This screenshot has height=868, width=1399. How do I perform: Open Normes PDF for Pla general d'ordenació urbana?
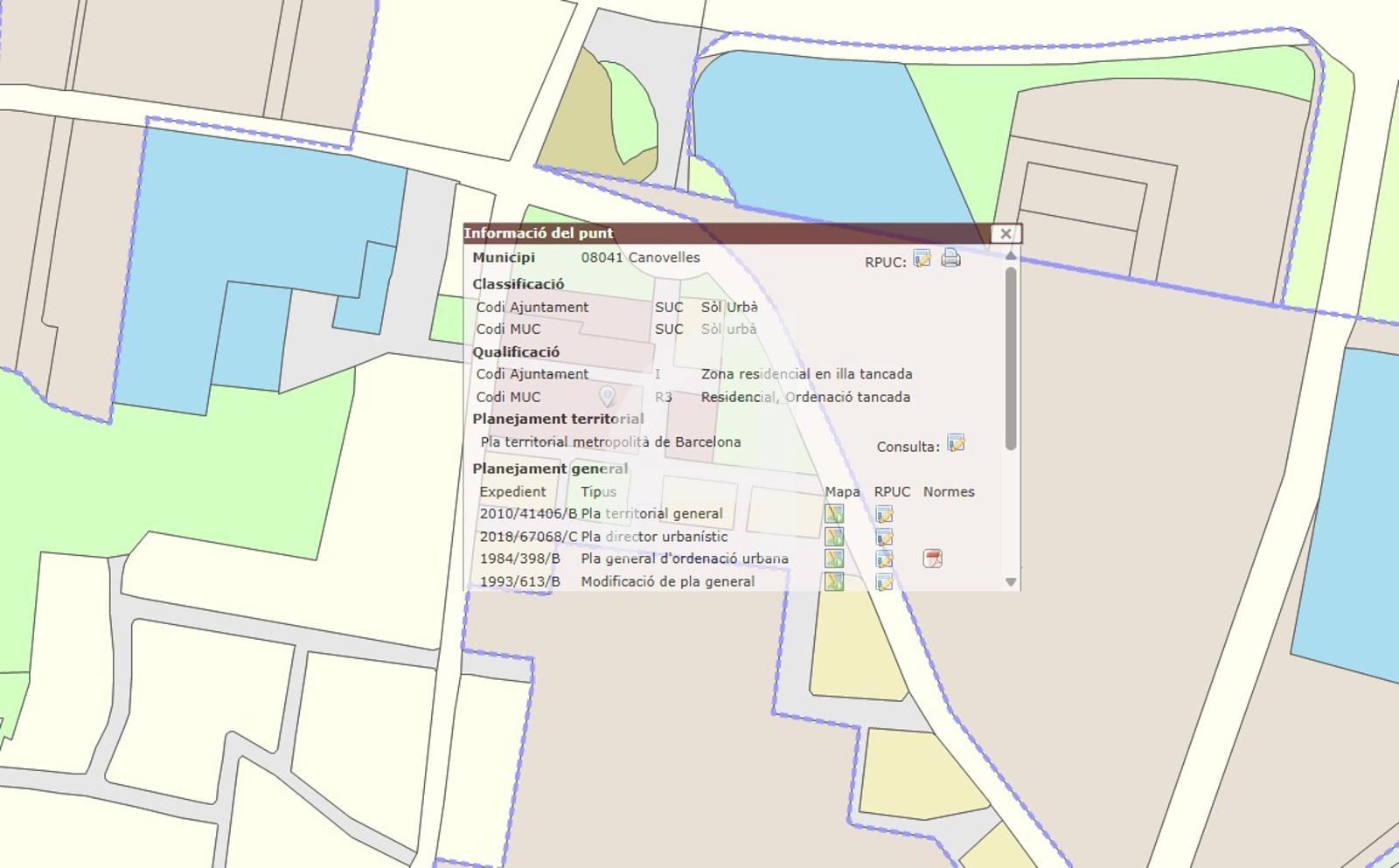pos(932,559)
